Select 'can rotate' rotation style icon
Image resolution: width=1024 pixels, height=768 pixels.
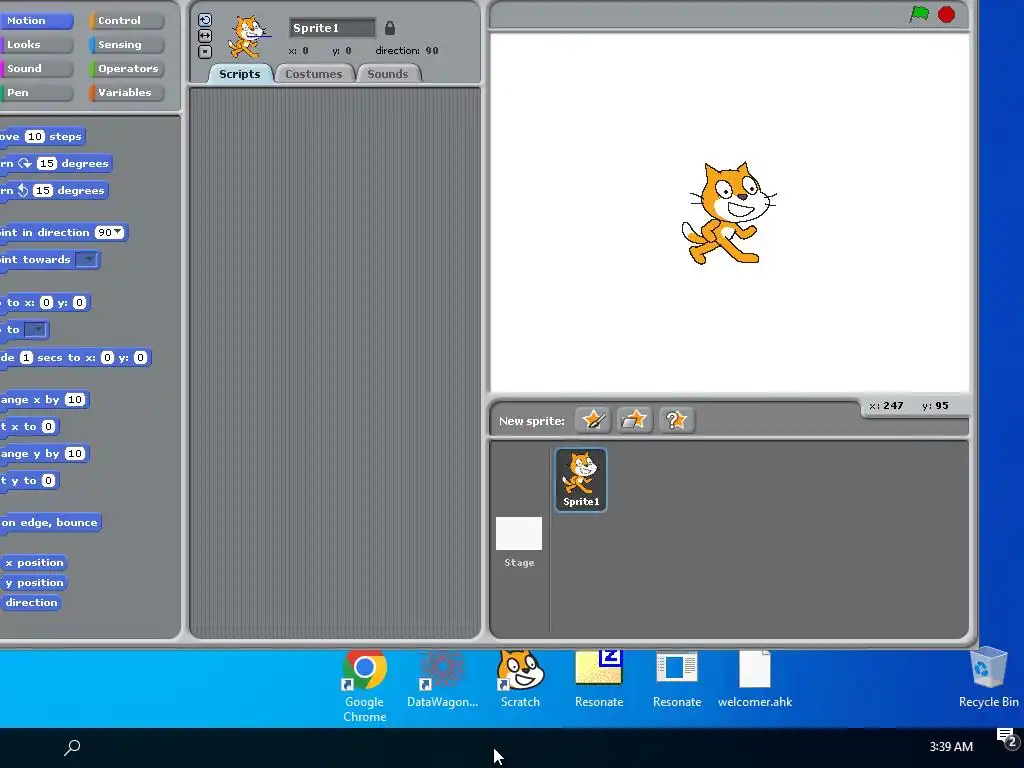pyautogui.click(x=205, y=20)
